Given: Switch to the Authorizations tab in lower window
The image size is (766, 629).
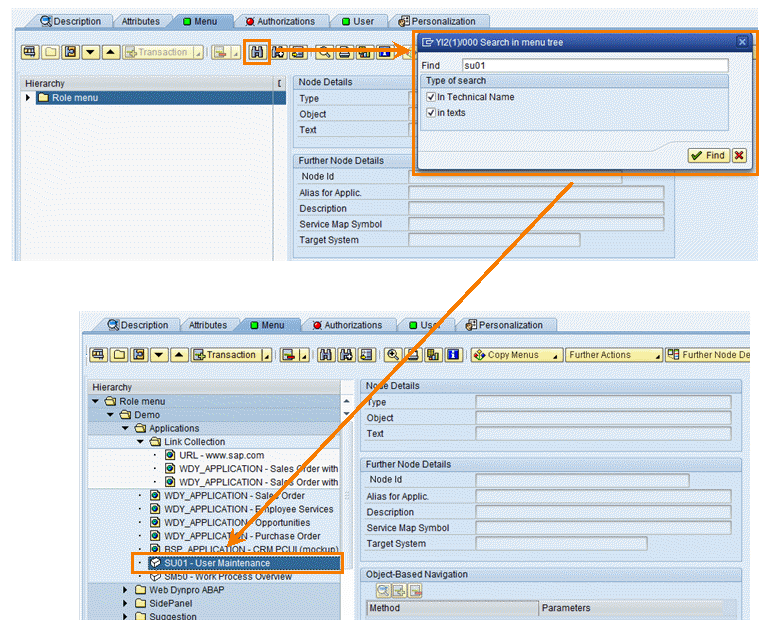Looking at the screenshot, I should (x=345, y=325).
